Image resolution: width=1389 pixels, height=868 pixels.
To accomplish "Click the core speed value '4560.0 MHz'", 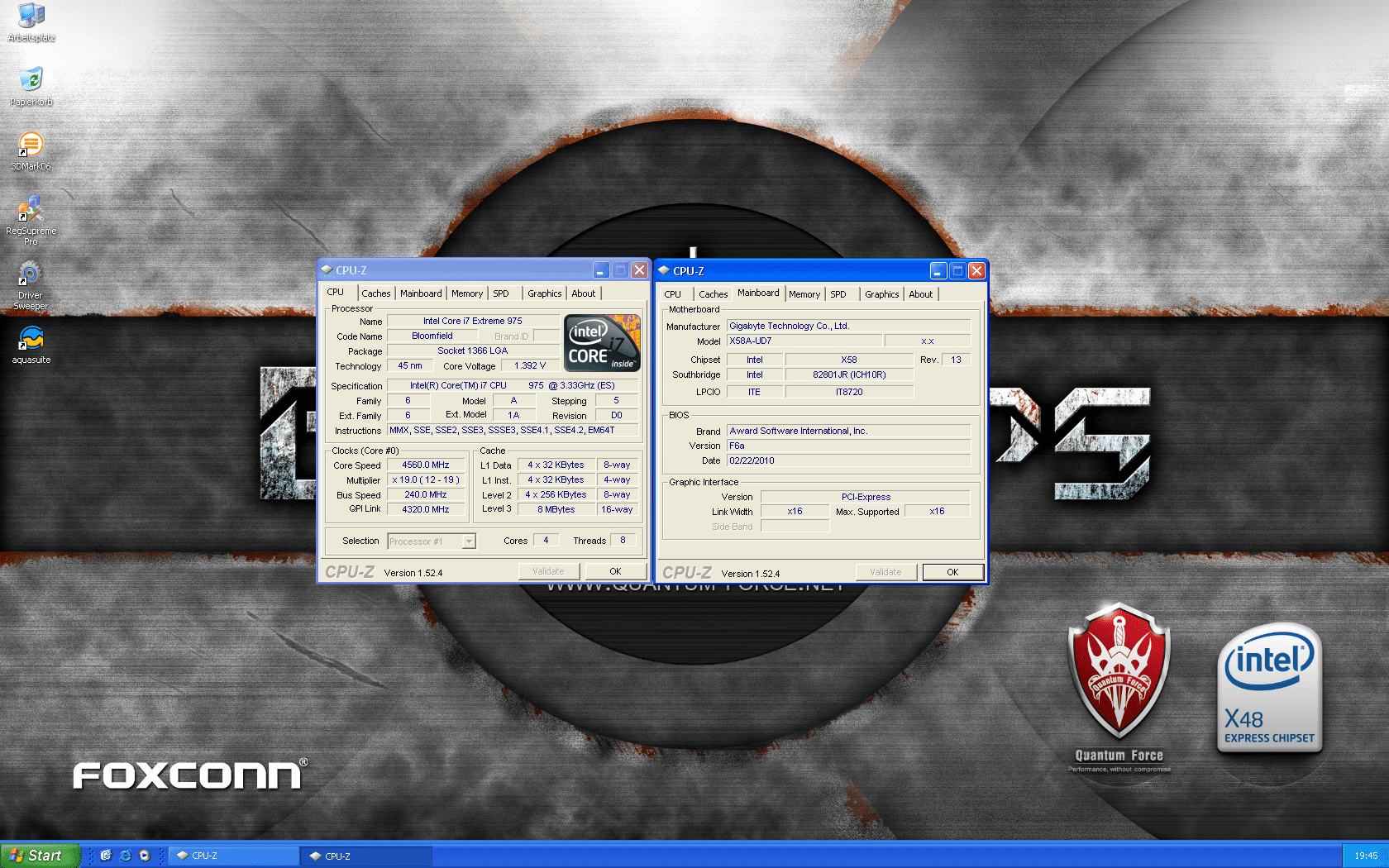I will tap(426, 465).
